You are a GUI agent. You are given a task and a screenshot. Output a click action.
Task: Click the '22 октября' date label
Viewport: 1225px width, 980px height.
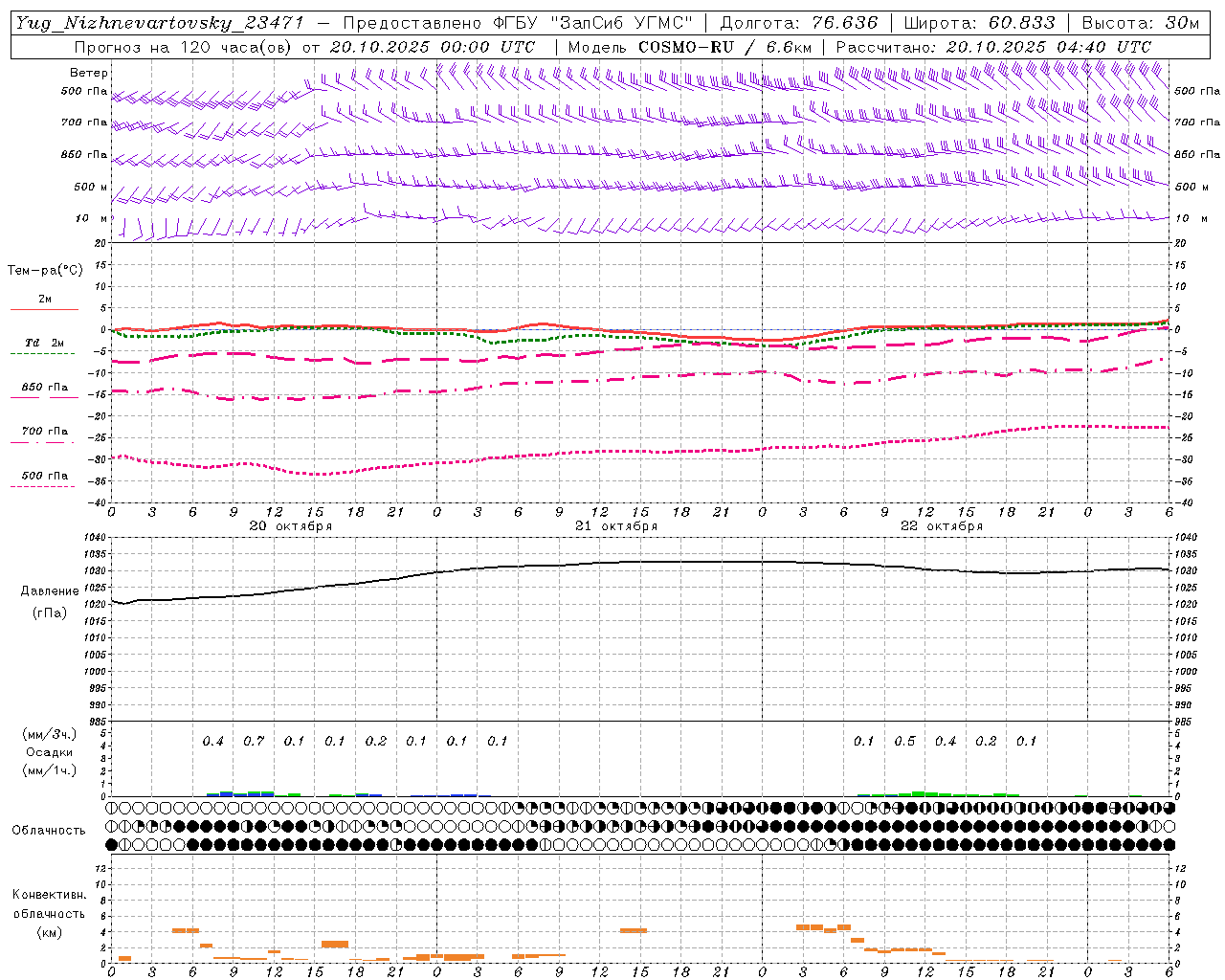[942, 525]
